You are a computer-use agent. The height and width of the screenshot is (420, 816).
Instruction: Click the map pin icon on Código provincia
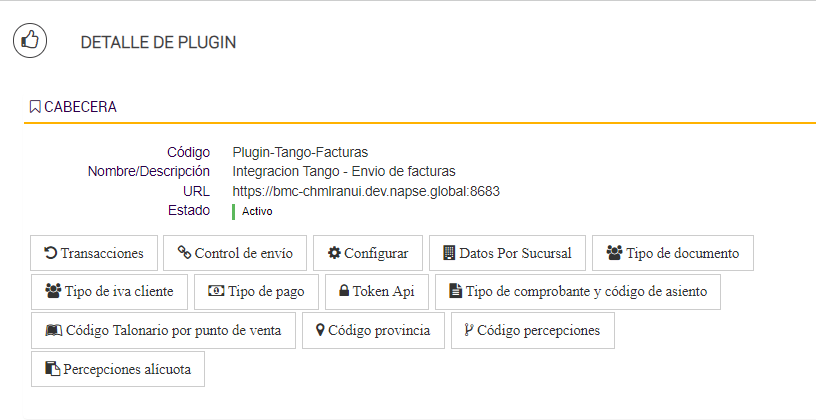click(320, 330)
